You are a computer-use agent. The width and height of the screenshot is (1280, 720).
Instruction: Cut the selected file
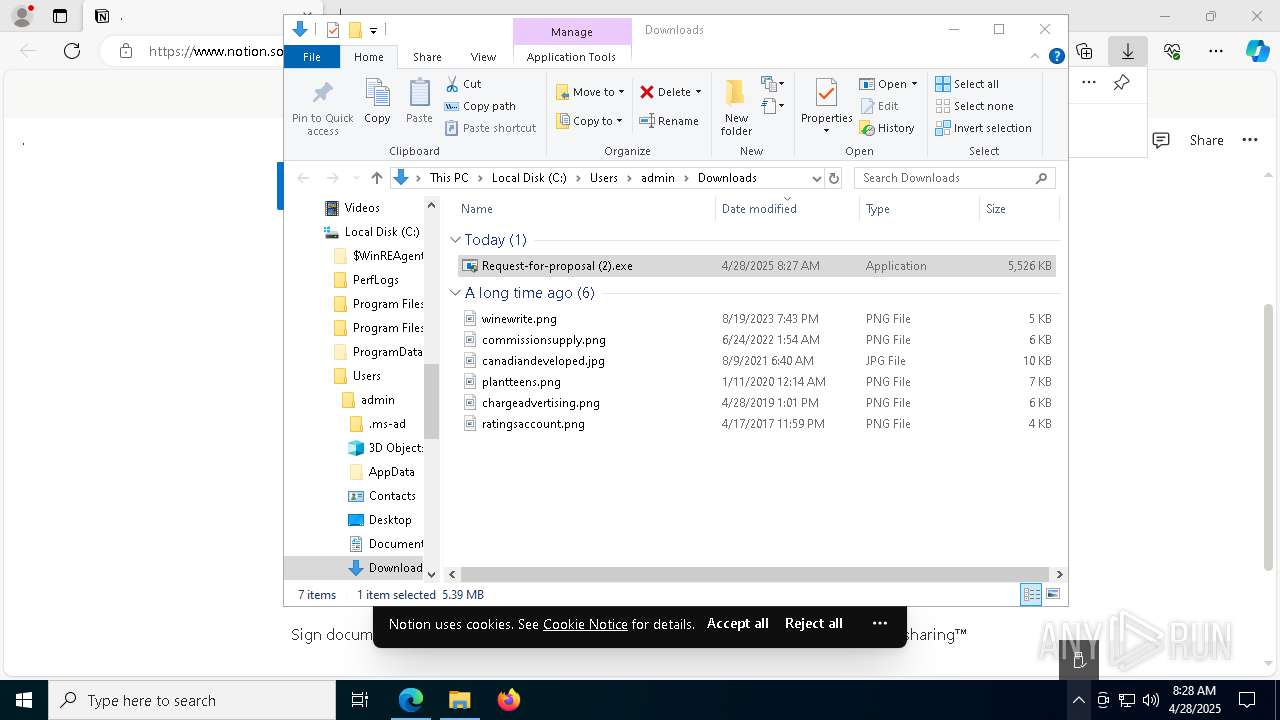[x=463, y=84]
